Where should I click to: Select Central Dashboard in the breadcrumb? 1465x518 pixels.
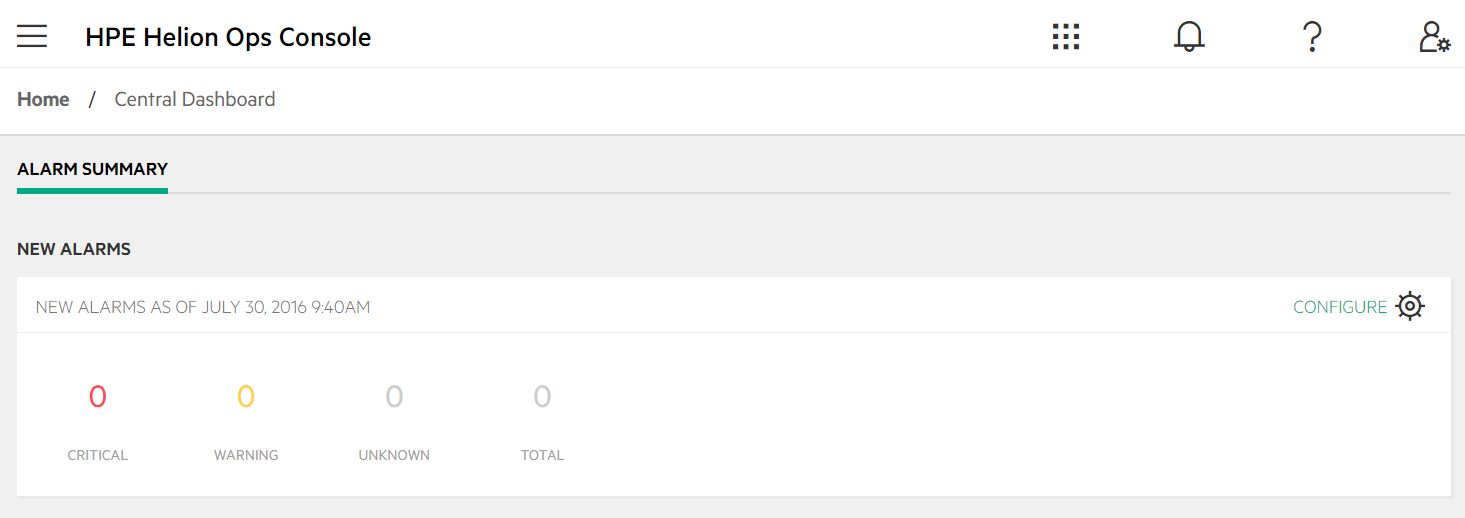pyautogui.click(x=195, y=100)
